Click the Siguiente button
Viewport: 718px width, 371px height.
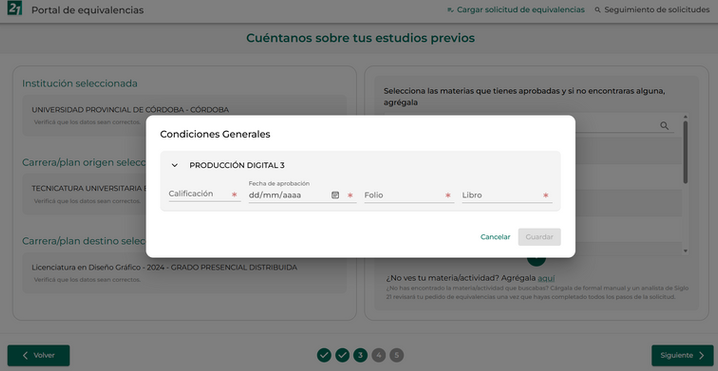[x=682, y=355]
